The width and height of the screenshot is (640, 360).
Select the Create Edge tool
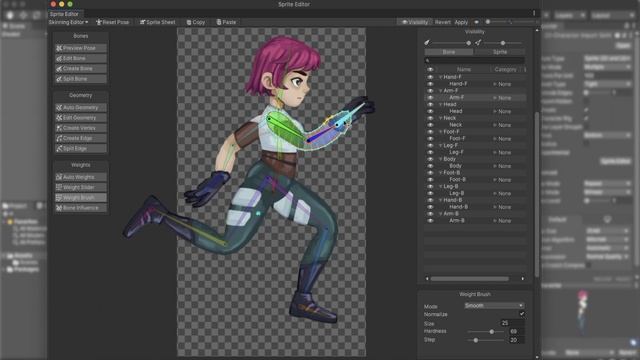click(80, 138)
